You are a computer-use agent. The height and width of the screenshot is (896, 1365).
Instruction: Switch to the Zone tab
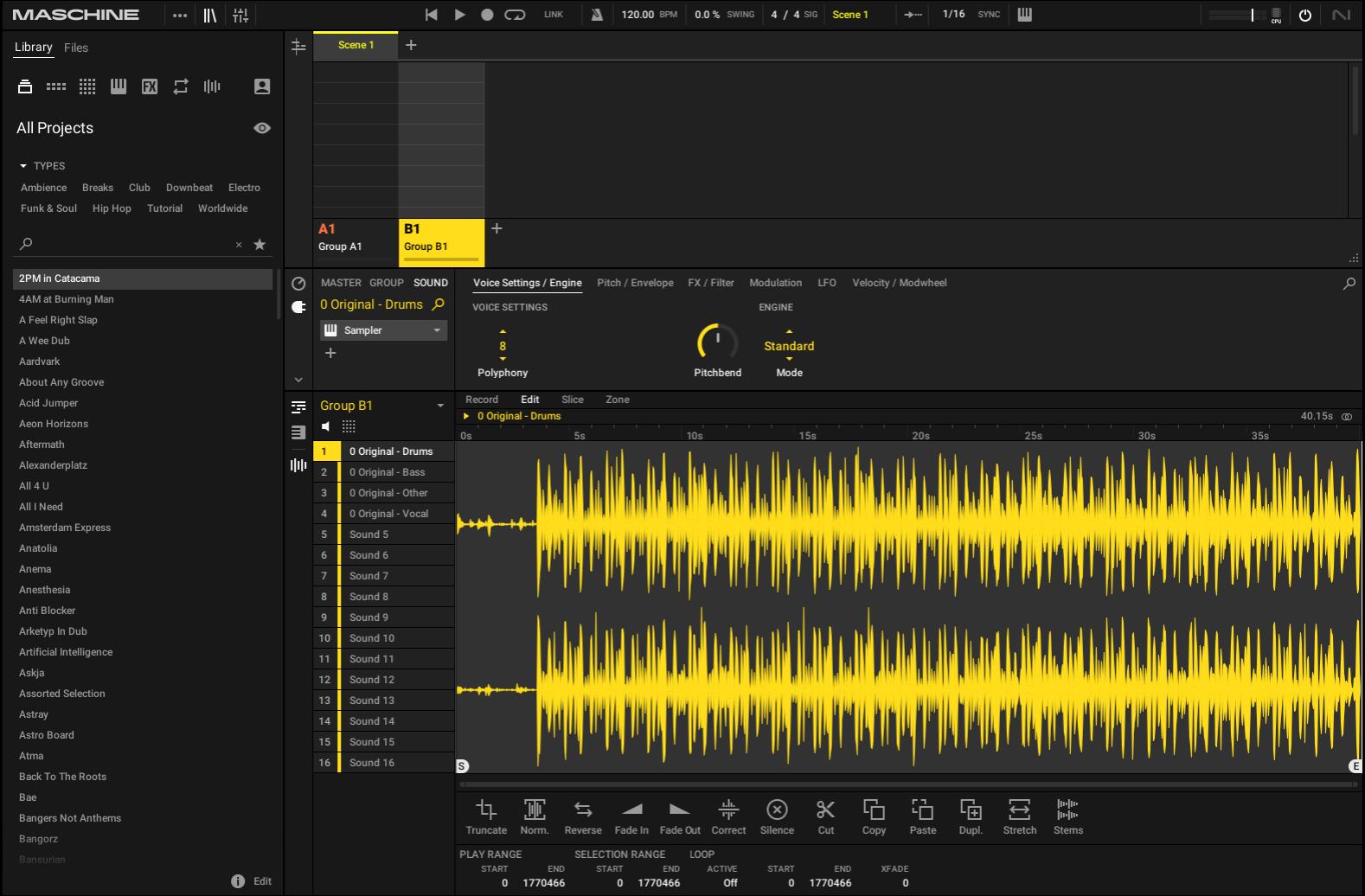pyautogui.click(x=618, y=400)
